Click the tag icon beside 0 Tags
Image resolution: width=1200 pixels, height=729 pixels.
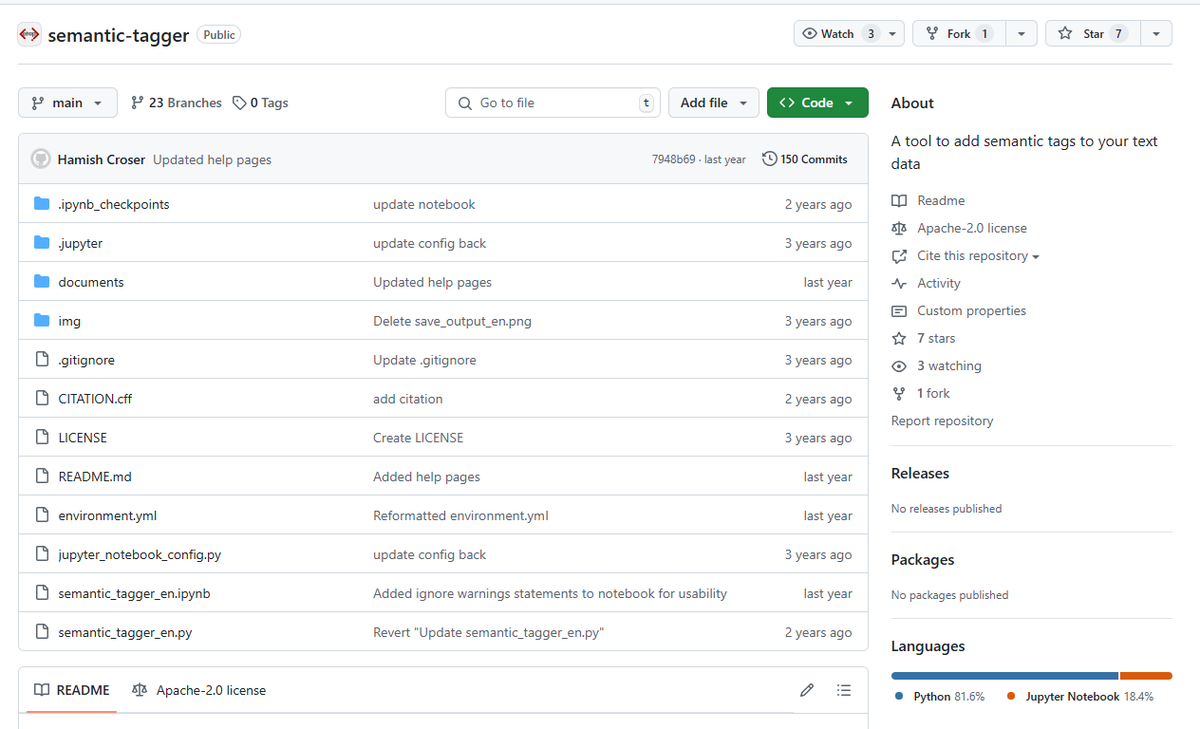click(x=239, y=103)
